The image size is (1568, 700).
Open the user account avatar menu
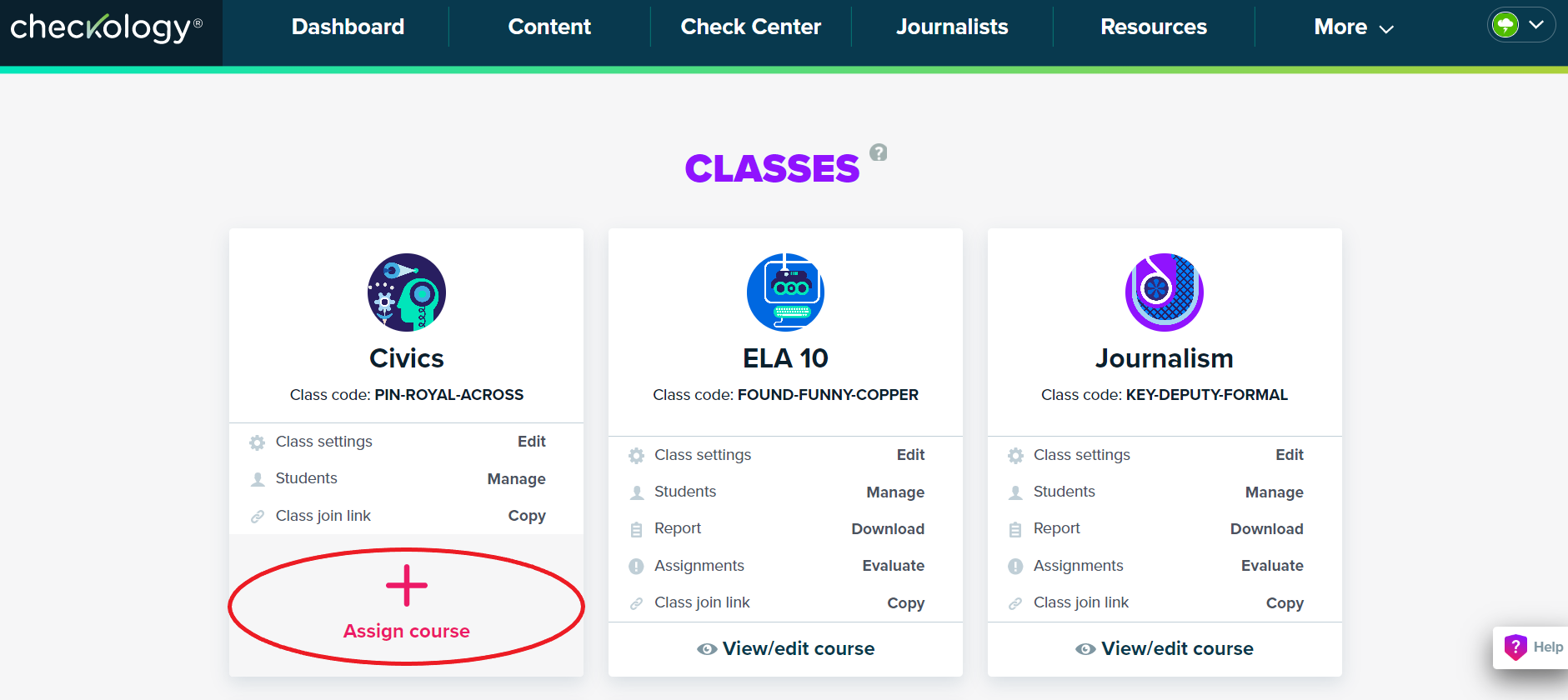[1520, 24]
